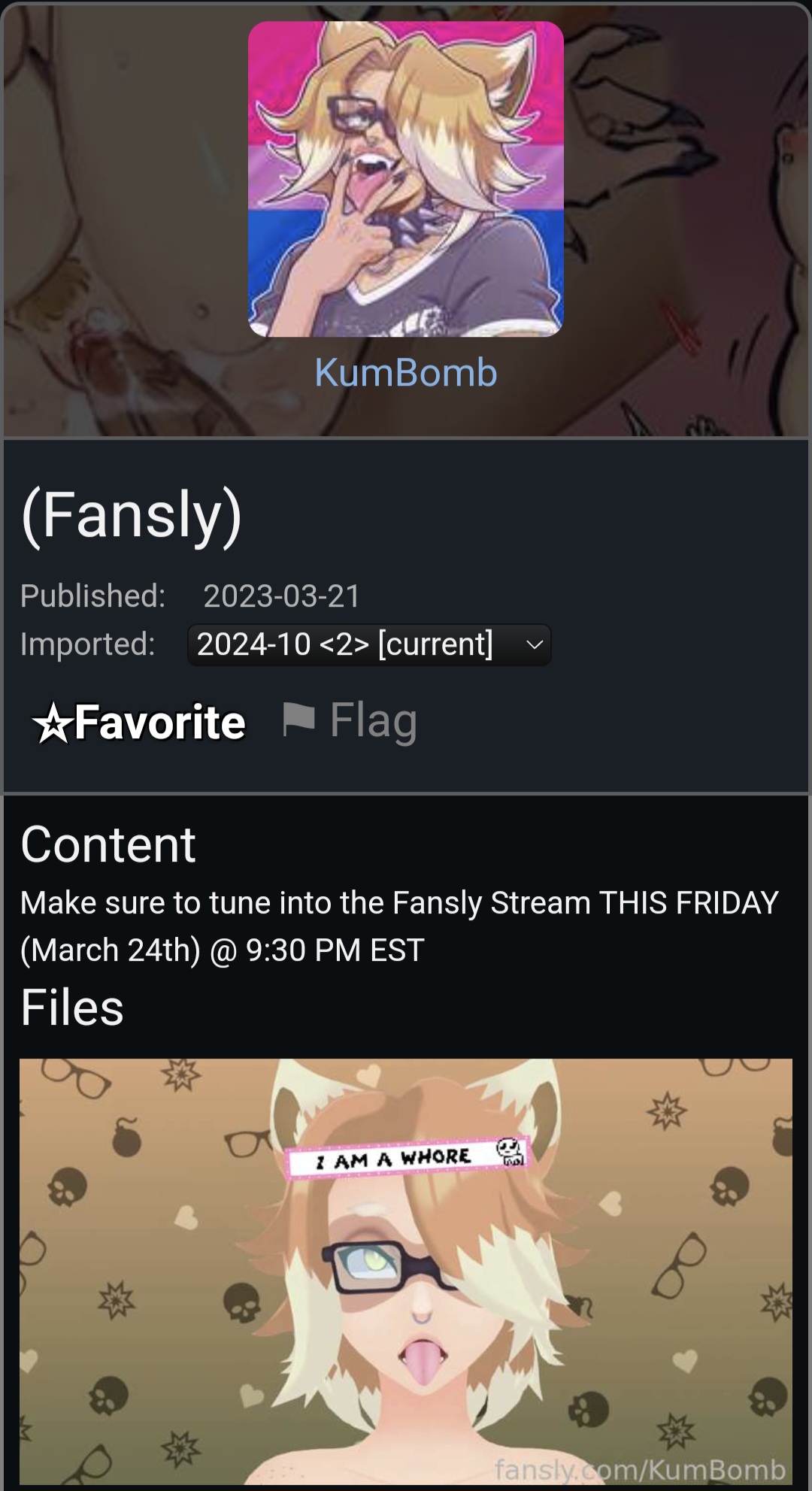Click the flag icon to report post

(298, 719)
